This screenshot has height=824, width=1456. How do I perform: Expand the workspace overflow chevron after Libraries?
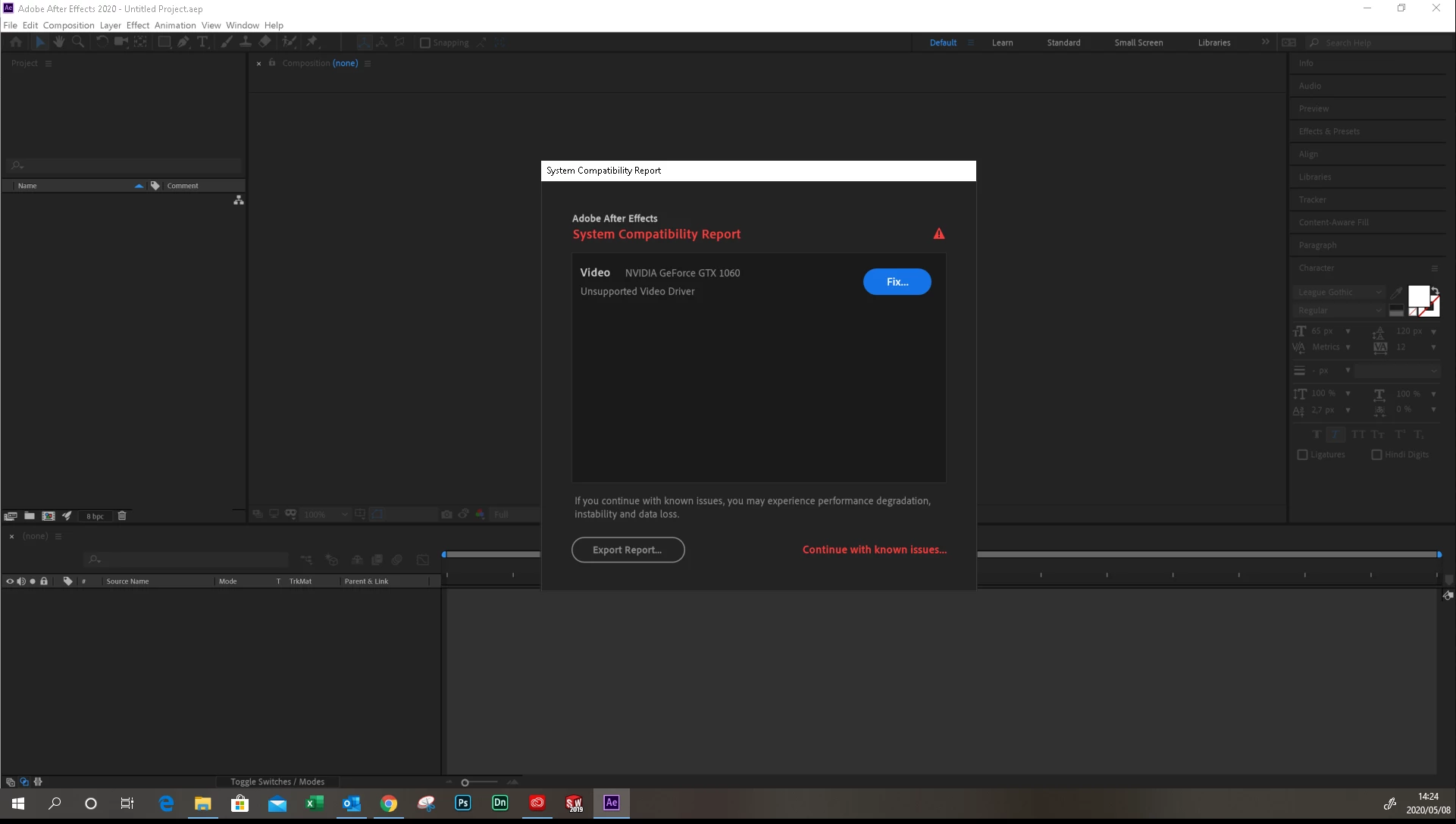click(x=1265, y=42)
